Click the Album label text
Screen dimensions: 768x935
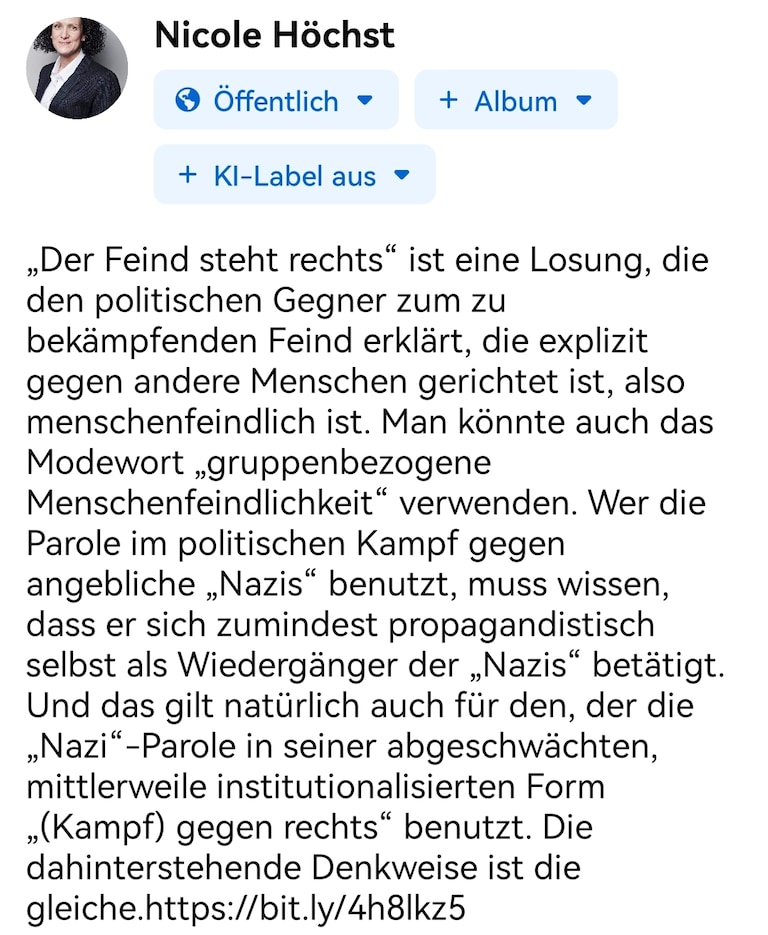point(515,101)
